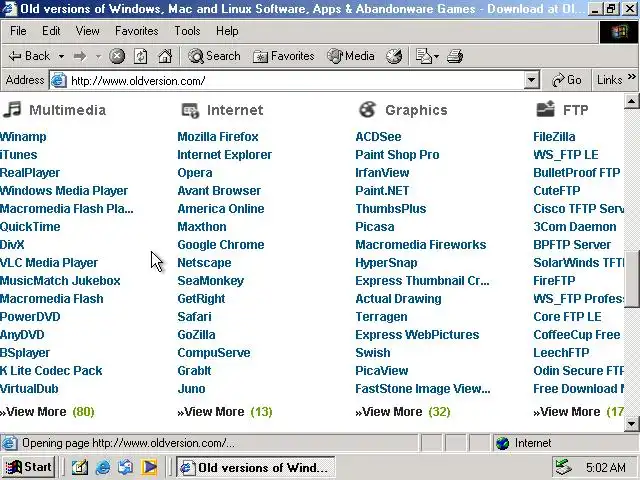Expand the Mail button dropdown arrow
Viewport: 640px width, 480px height.
pos(437,56)
